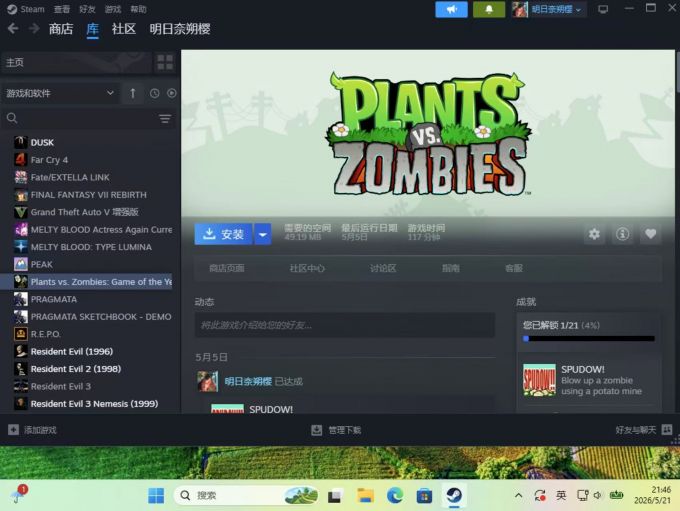Switch to the Store tab (商店)
Screen dimensions: 680x511
(x=61, y=29)
